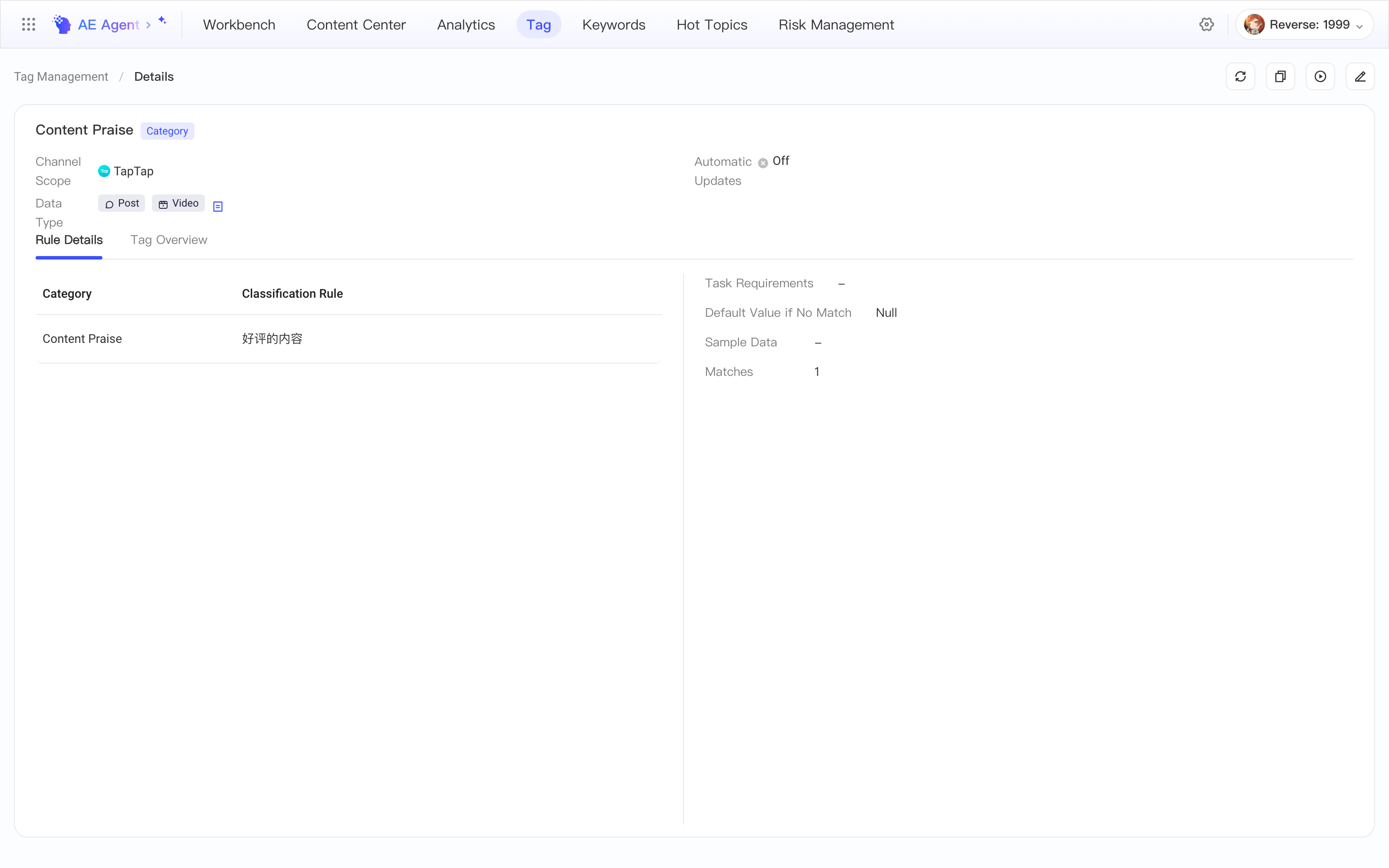Screen dimensions: 1389x868
Task: Open Hot Topics
Action: [712, 25]
